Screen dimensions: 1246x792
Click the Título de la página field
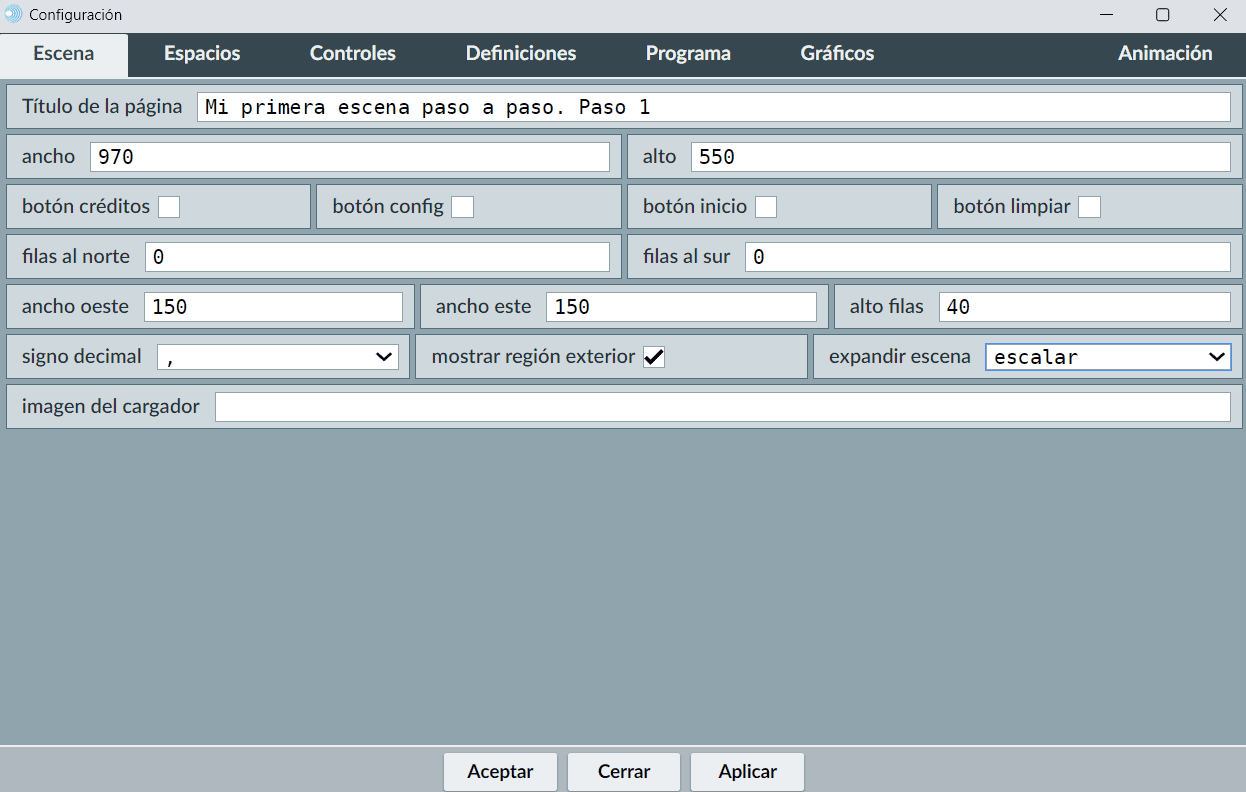(713, 107)
